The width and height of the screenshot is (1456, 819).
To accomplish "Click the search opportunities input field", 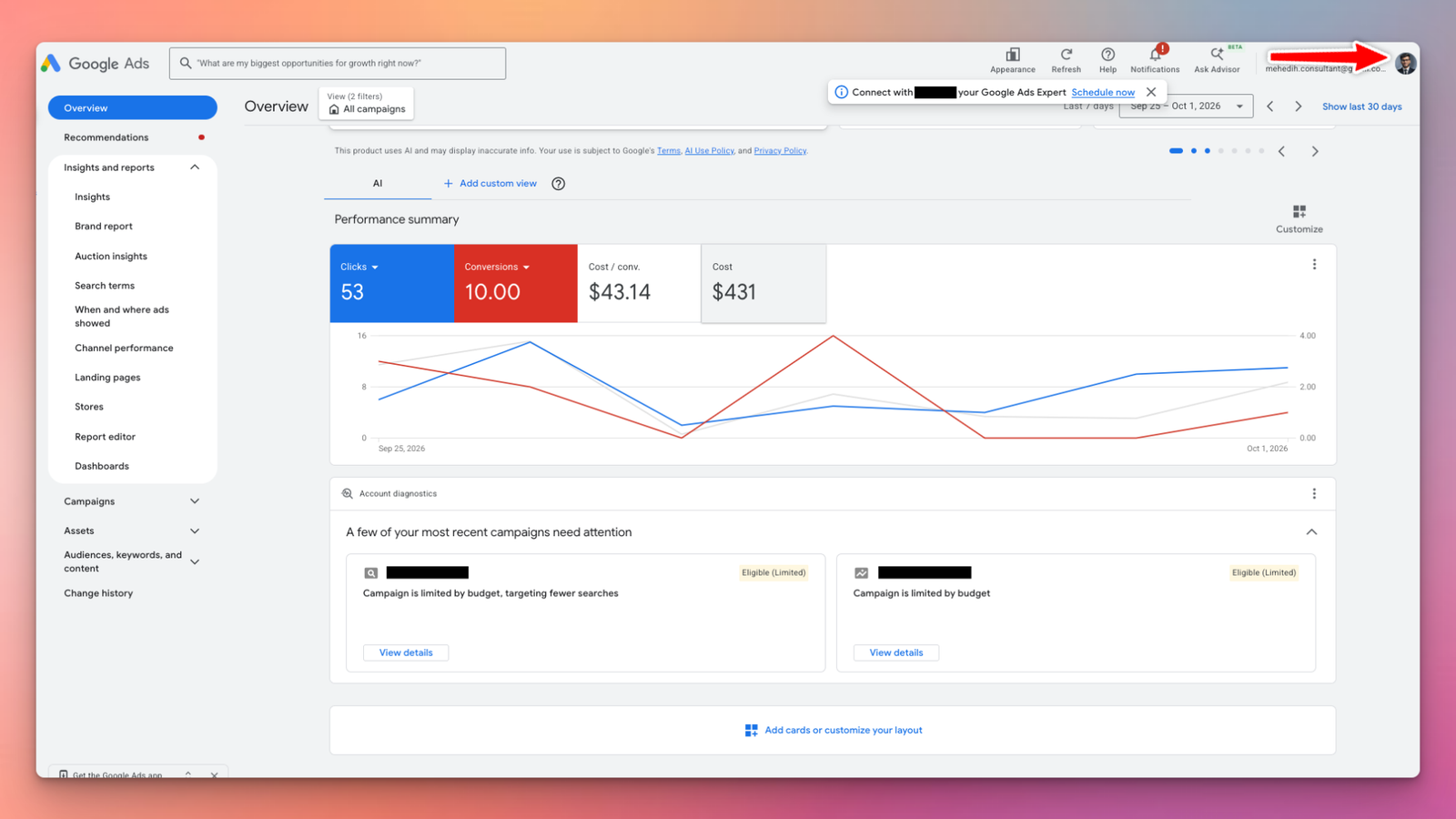I will pos(338,63).
